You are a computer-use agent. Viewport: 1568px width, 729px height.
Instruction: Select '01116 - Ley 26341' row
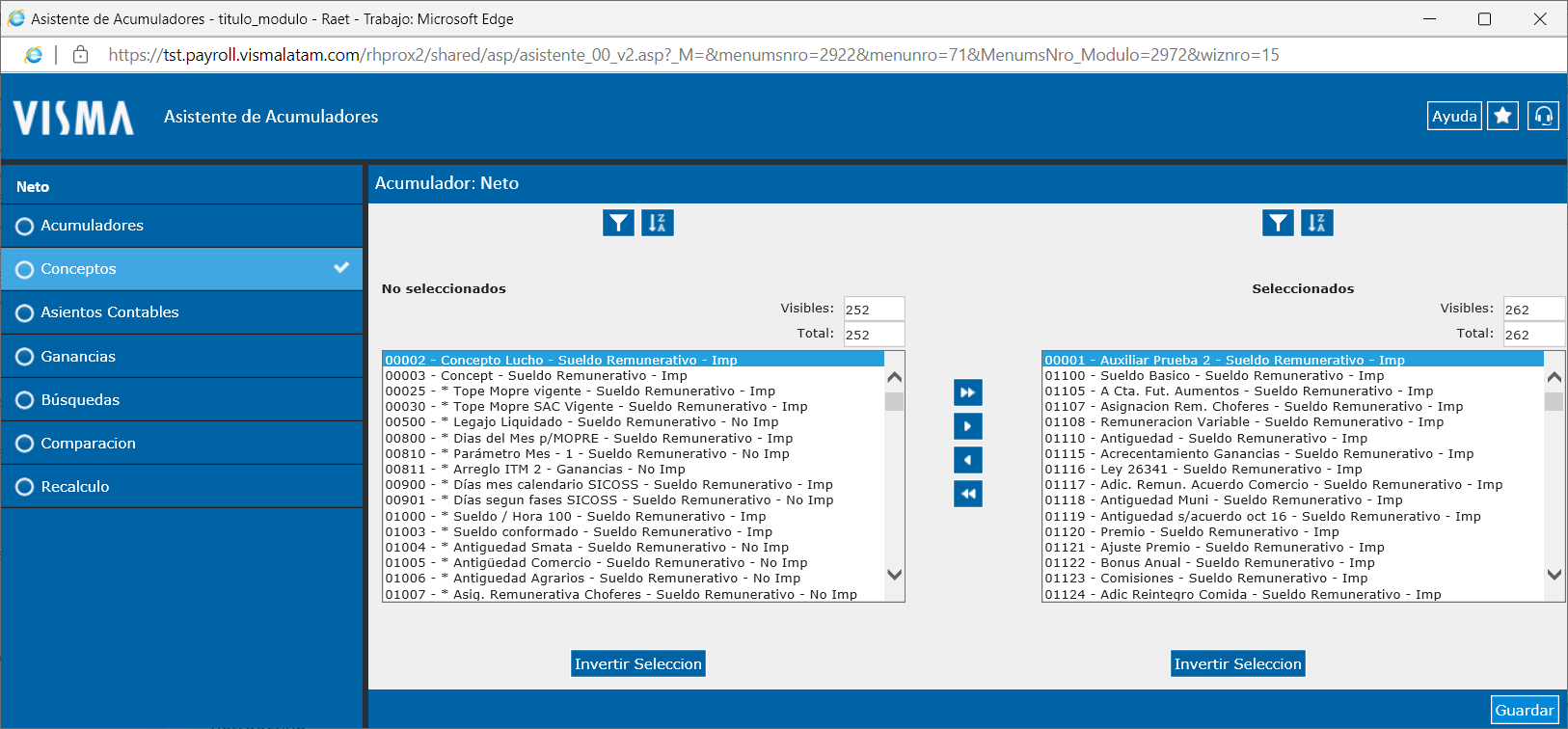click(x=1293, y=469)
